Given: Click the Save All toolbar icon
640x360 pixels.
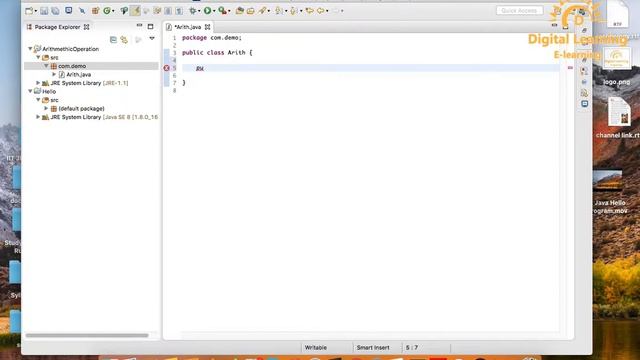Looking at the screenshot, I should click(x=55, y=11).
